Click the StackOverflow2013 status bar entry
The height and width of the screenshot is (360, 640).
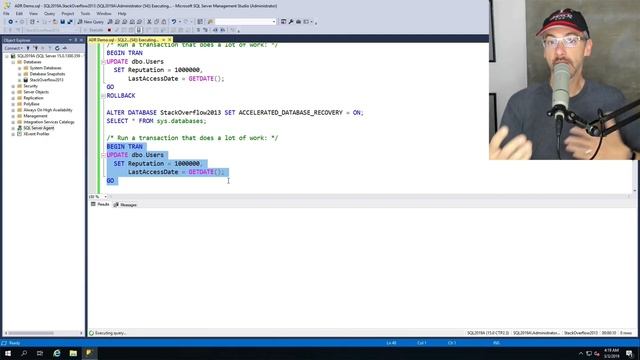point(580,333)
